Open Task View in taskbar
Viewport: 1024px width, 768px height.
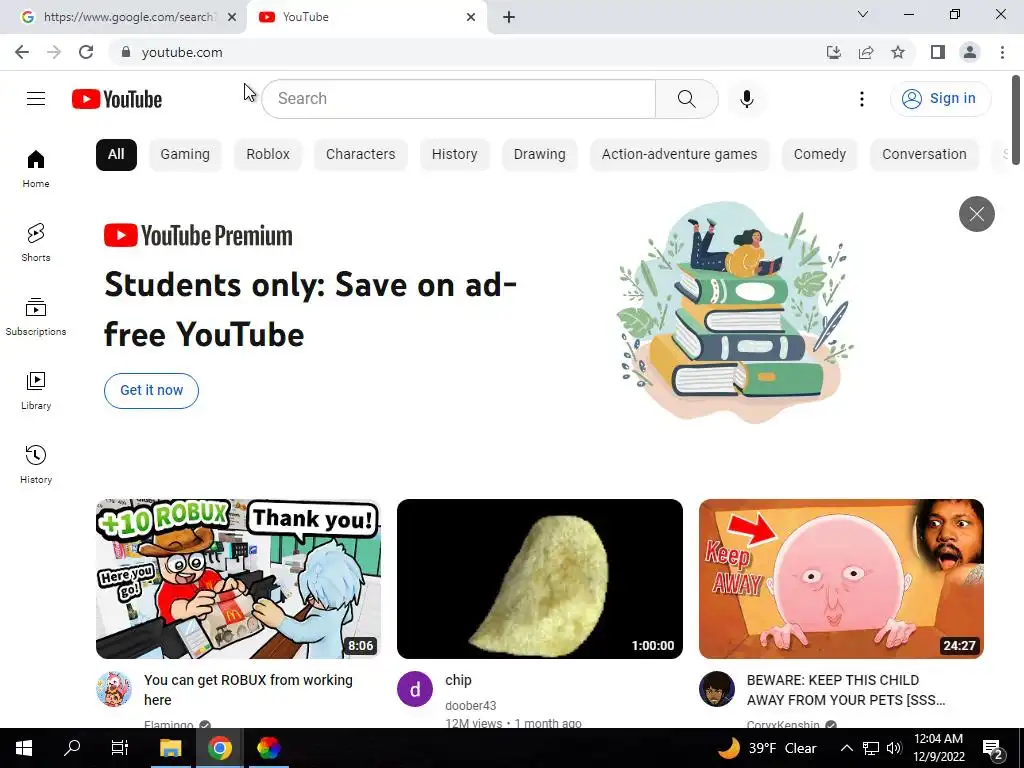point(120,748)
